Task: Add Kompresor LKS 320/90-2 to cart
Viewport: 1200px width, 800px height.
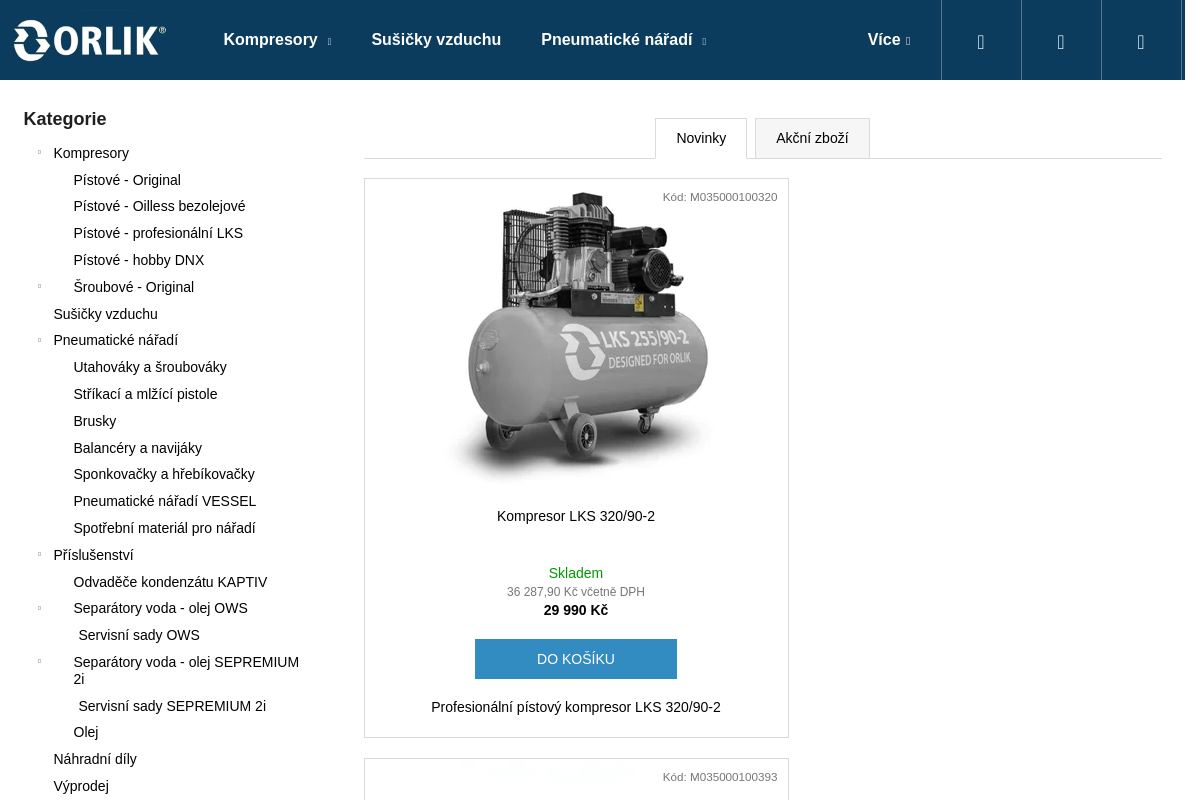Action: [x=576, y=659]
